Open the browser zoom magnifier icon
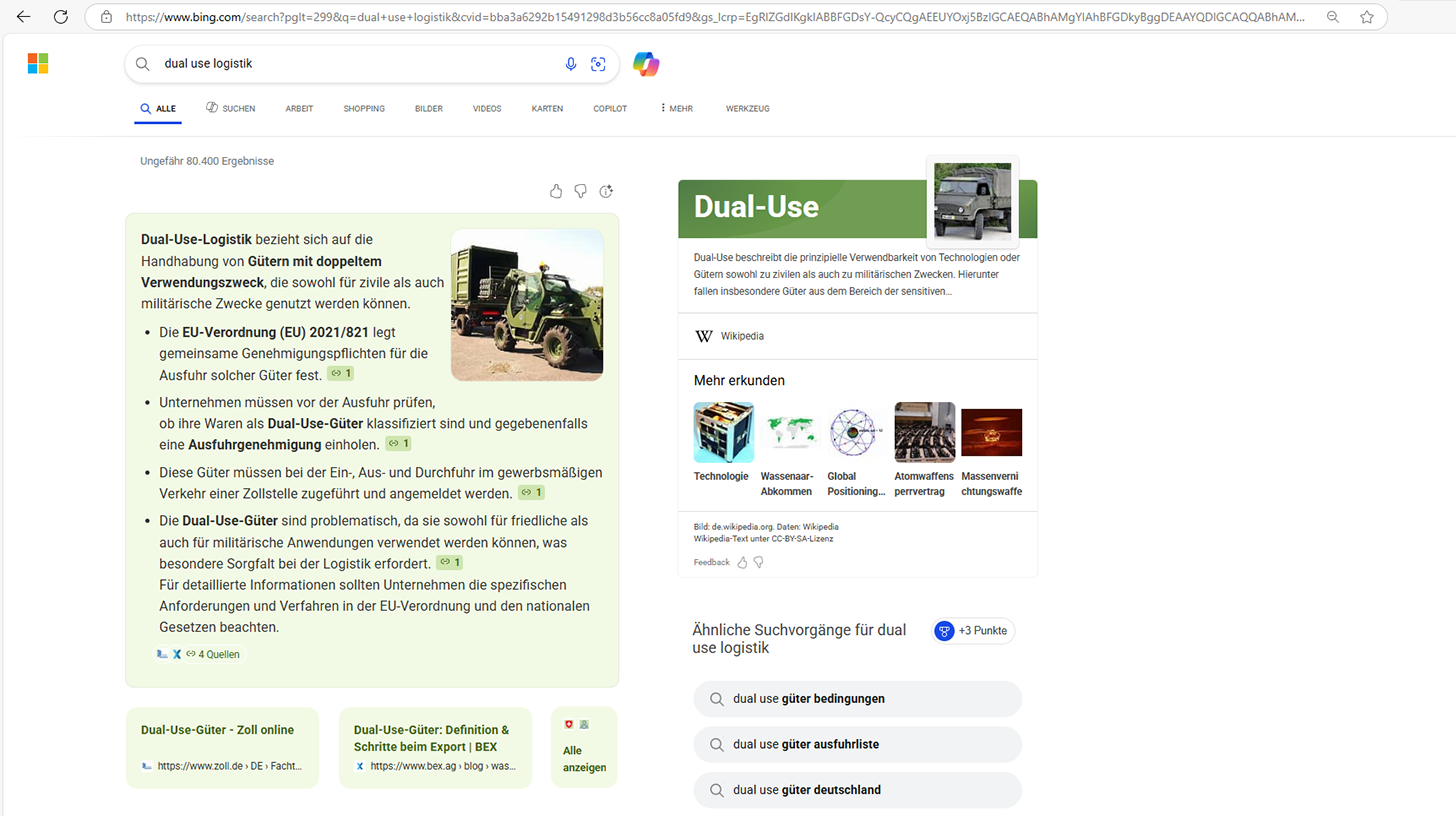Image resolution: width=1456 pixels, height=816 pixels. pyautogui.click(x=1332, y=17)
